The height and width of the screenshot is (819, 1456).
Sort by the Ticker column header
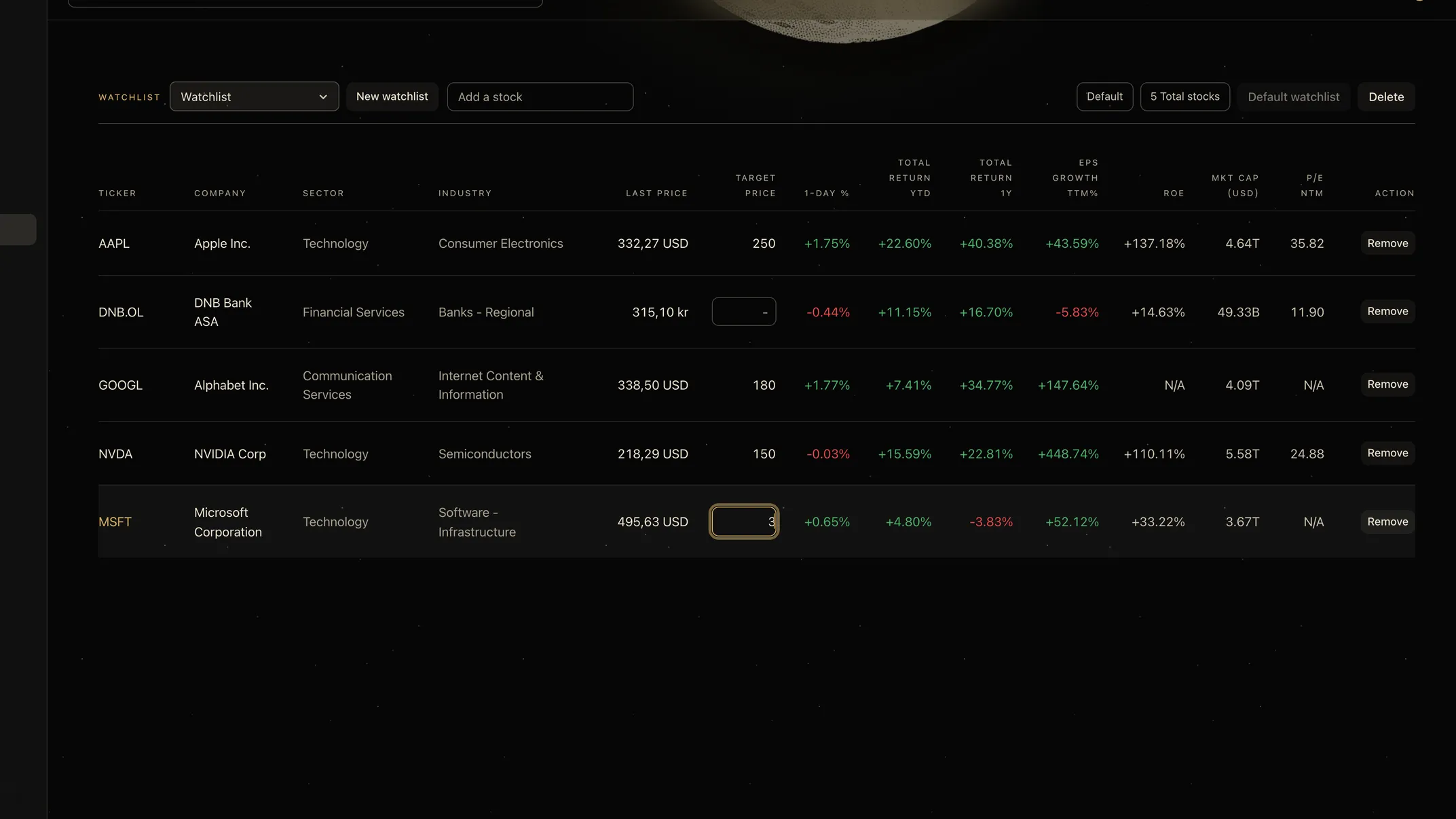[117, 194]
